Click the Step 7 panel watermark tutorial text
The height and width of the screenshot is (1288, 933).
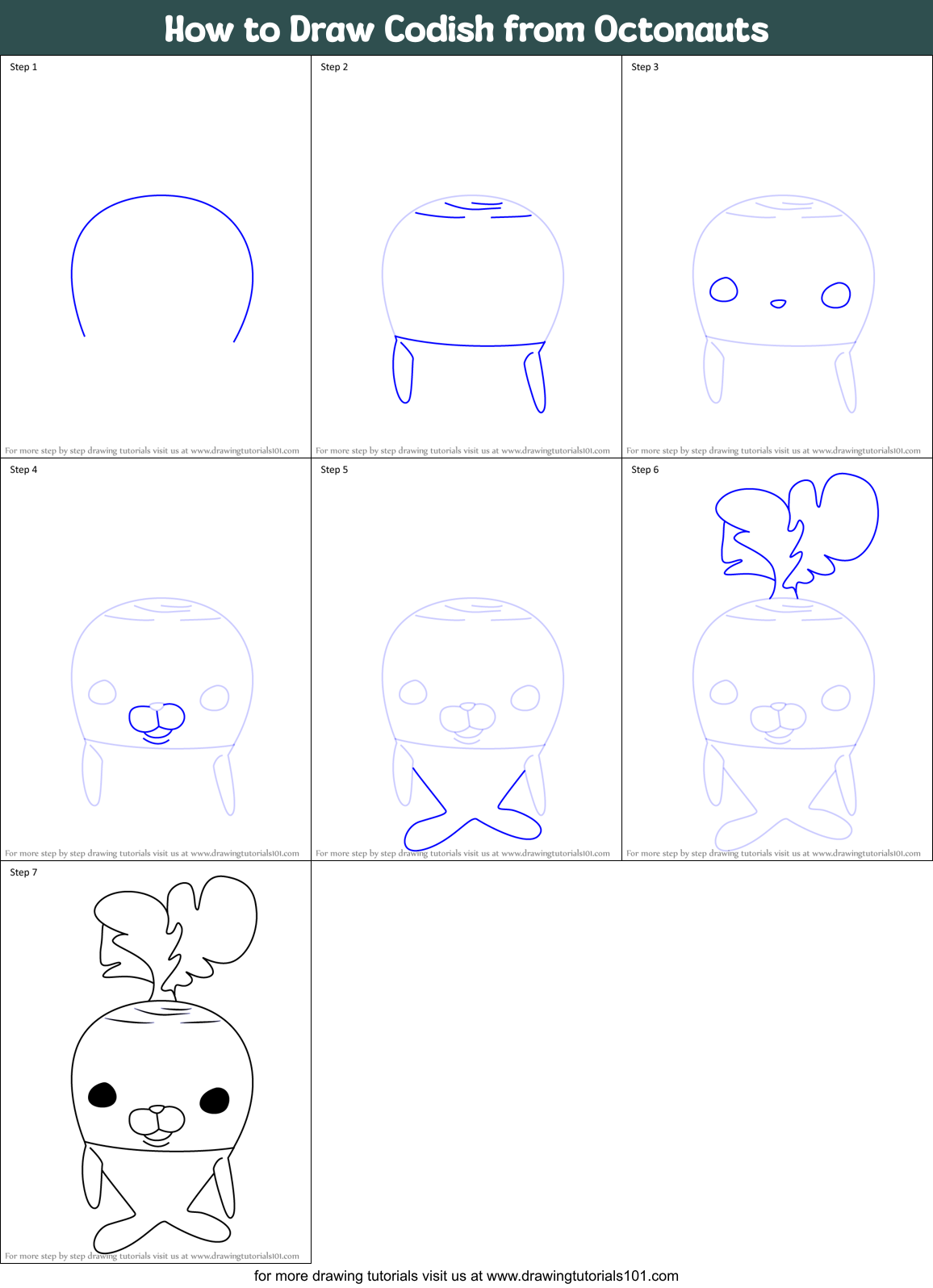click(x=152, y=1256)
